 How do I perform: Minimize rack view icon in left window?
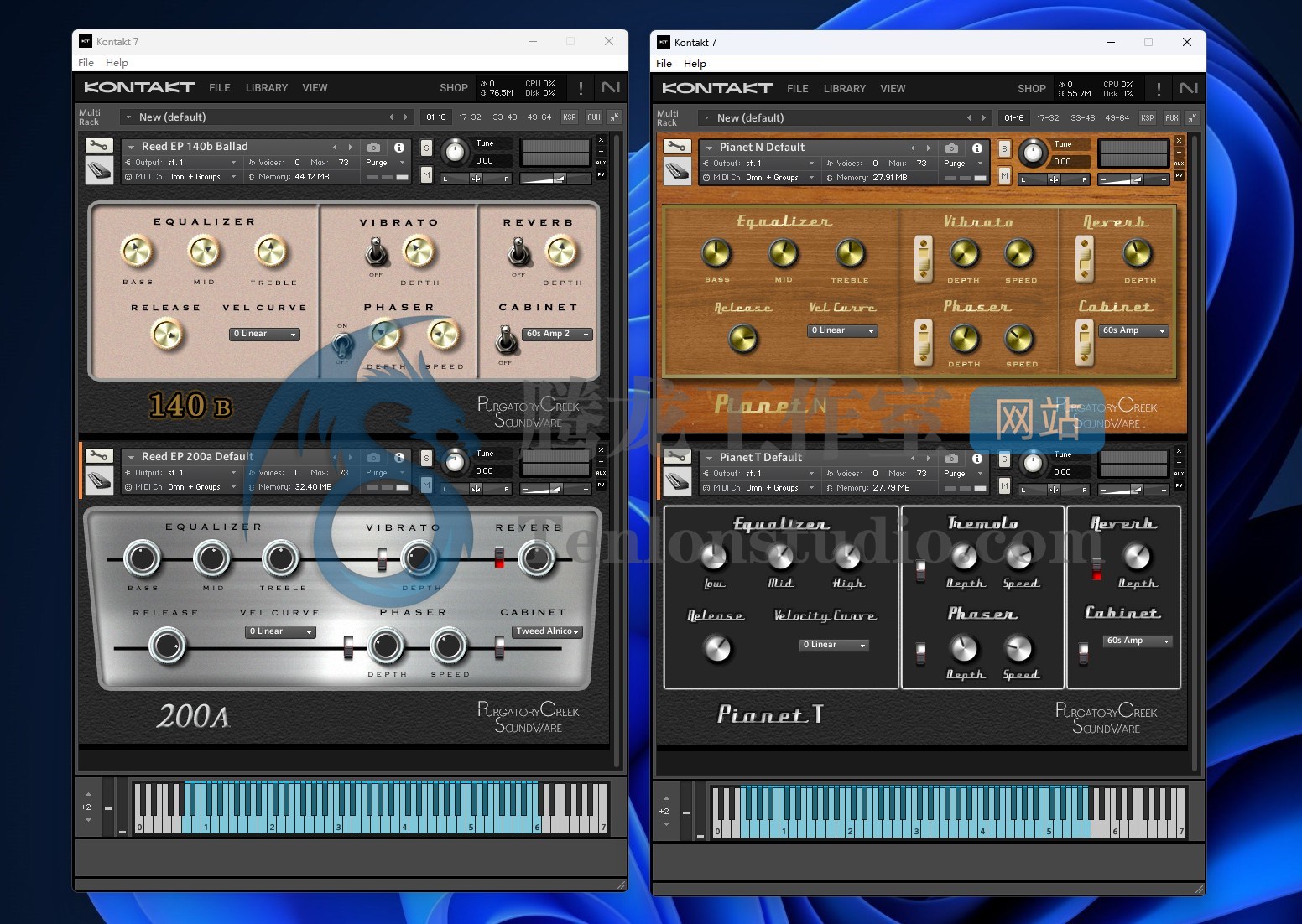[x=615, y=117]
